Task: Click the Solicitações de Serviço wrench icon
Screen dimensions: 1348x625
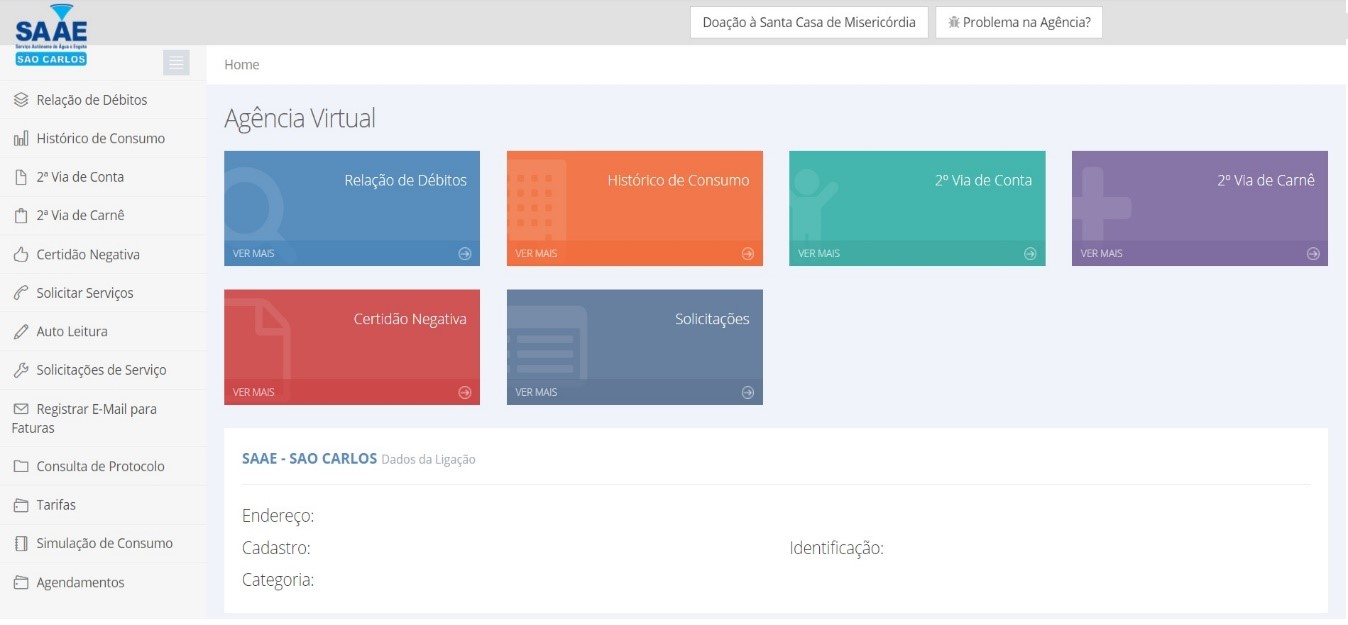Action: (x=21, y=370)
